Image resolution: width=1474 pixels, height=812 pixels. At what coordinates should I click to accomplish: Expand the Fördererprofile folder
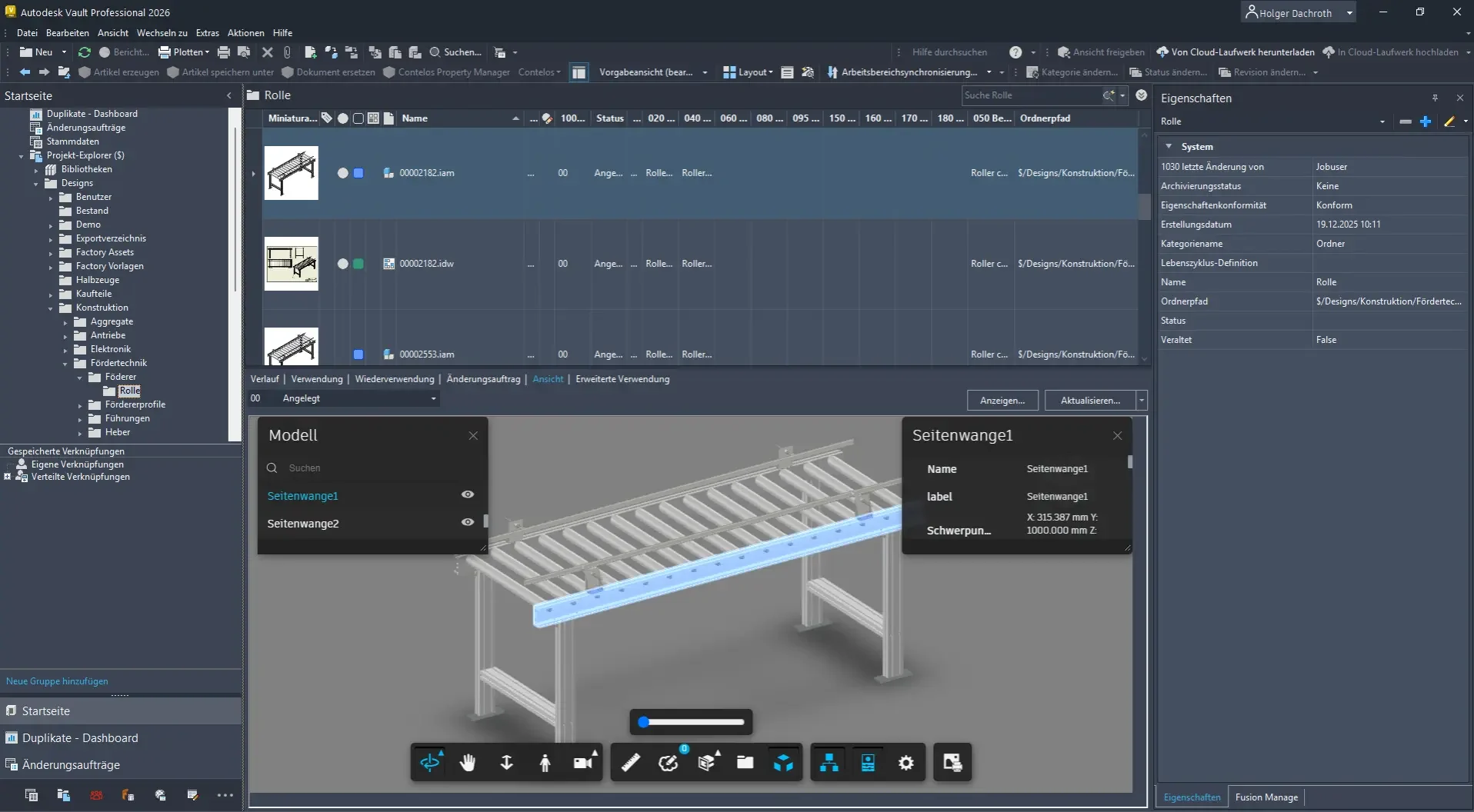pos(80,405)
